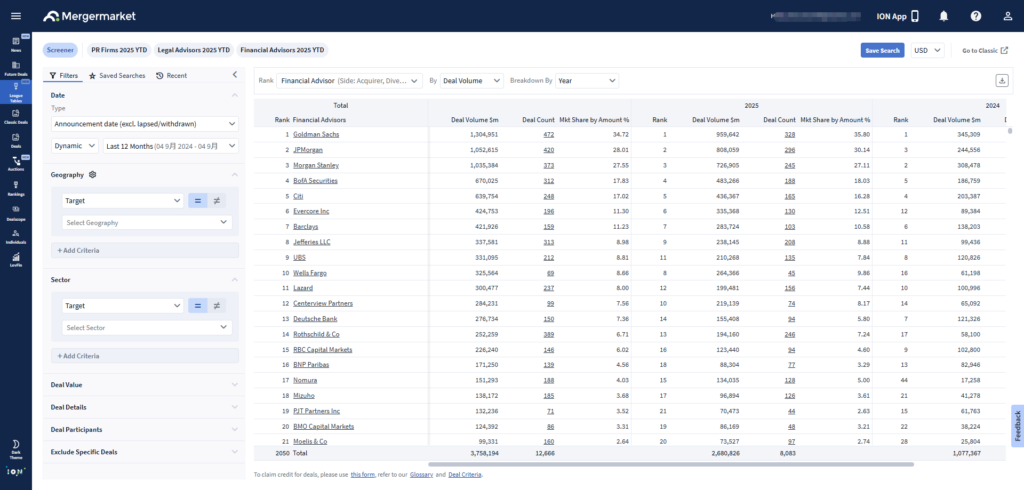Open the Breakdown By Year dropdown

[x=586, y=80]
